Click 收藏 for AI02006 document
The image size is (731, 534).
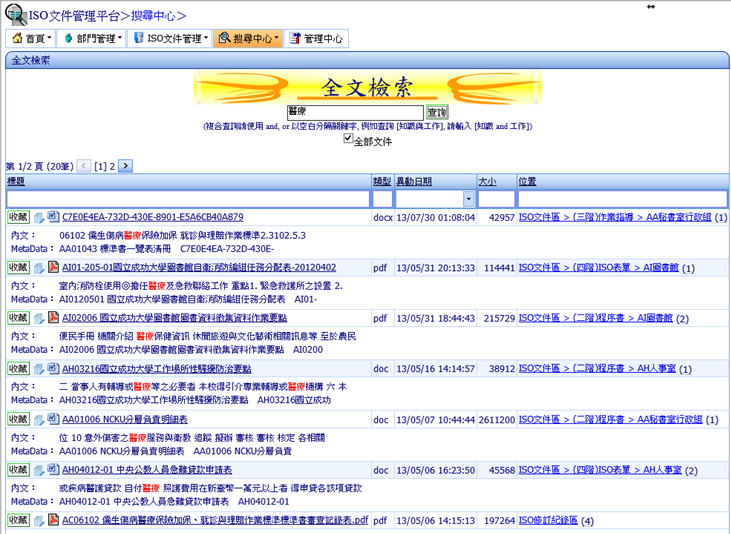tap(19, 318)
